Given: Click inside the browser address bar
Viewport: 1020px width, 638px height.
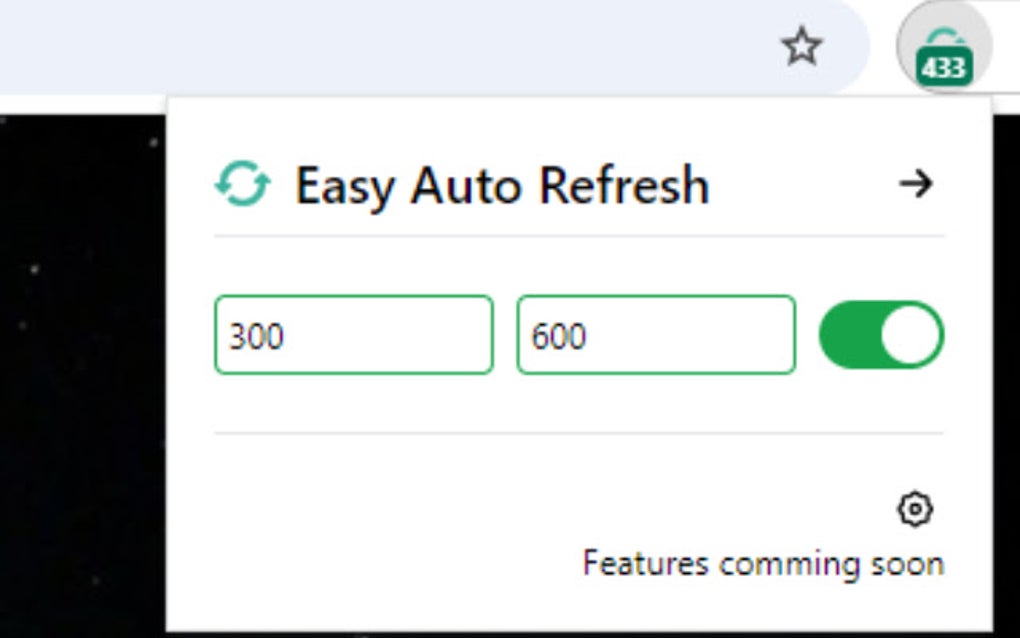Looking at the screenshot, I should pos(400,46).
